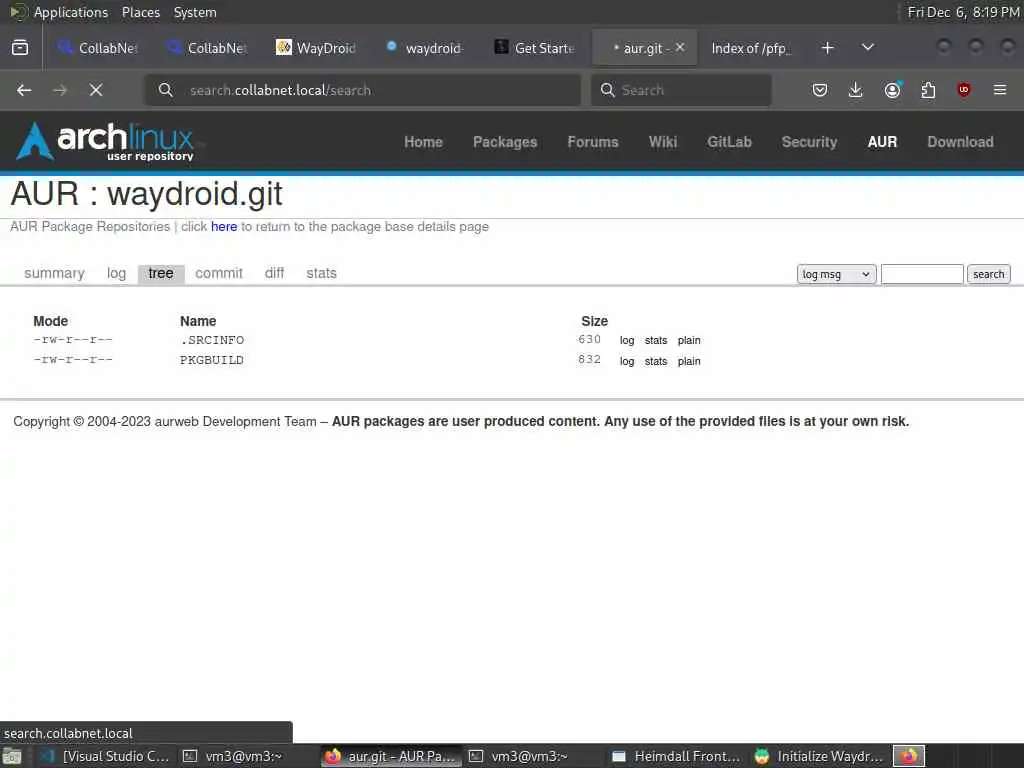This screenshot has height=768, width=1024.
Task: Open the Download nav link
Action: (x=960, y=142)
